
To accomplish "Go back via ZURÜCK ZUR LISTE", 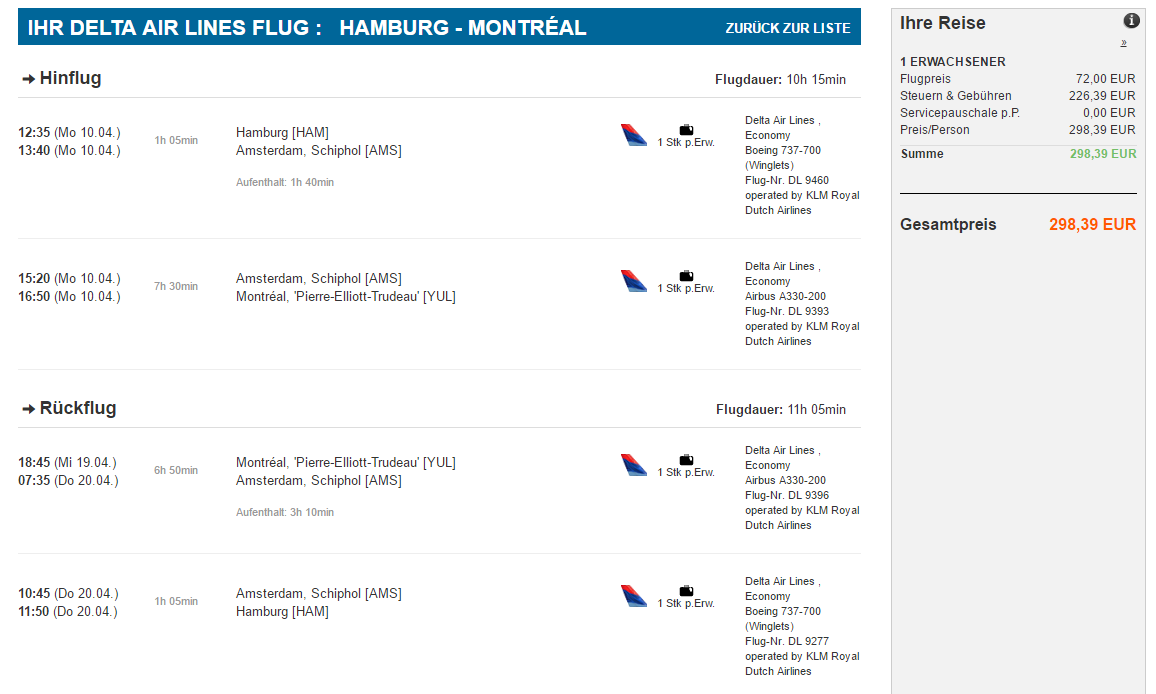I will click(787, 28).
